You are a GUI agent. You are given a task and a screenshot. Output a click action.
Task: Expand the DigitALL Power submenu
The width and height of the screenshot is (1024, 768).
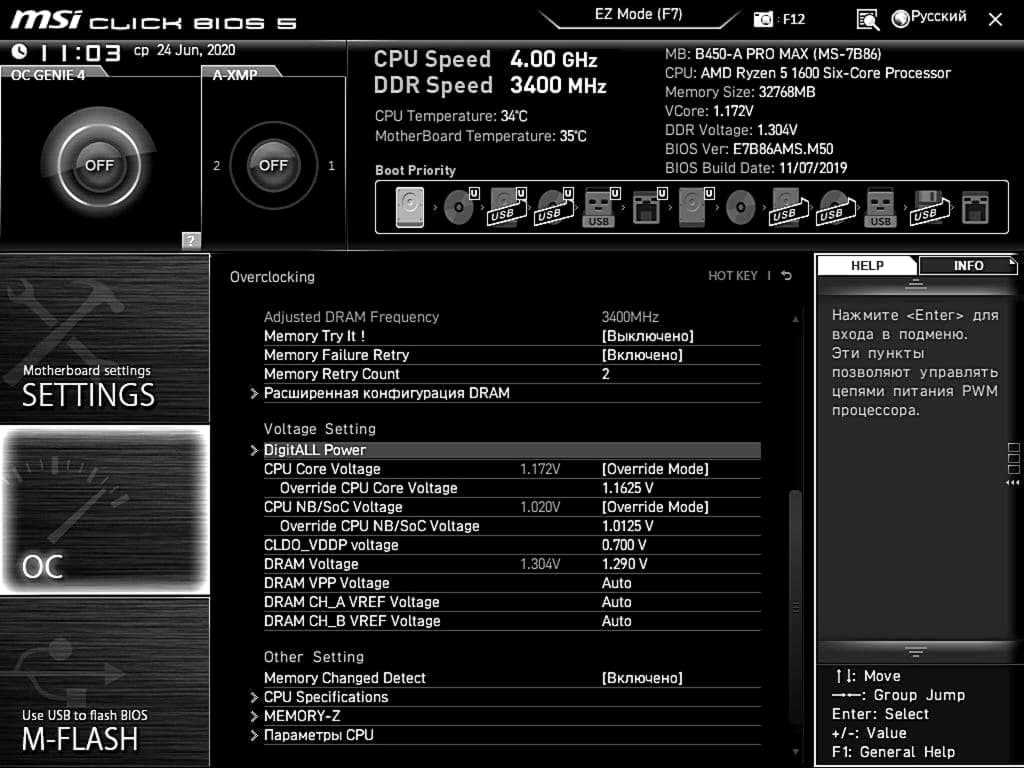click(315, 450)
